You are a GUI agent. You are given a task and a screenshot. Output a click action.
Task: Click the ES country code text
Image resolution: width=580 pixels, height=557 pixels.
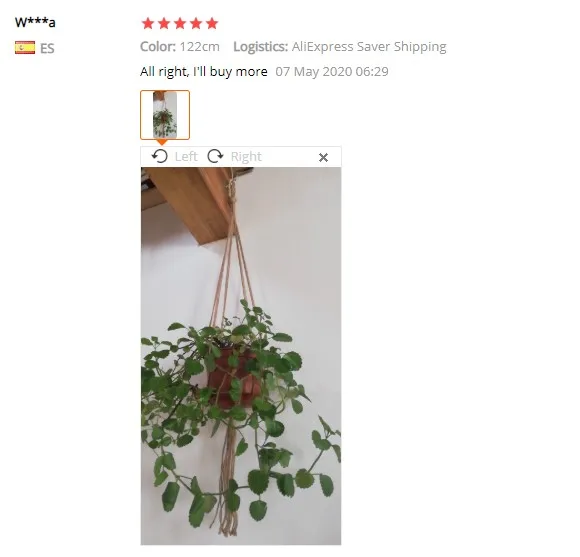[x=47, y=48]
